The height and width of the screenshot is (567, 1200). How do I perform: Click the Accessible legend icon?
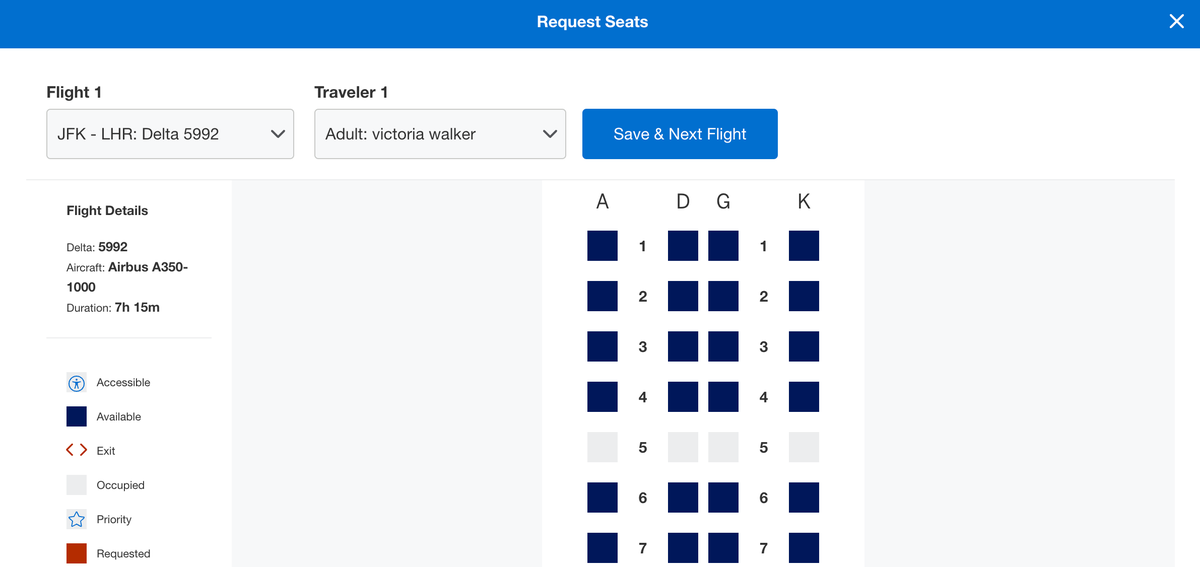[76, 383]
